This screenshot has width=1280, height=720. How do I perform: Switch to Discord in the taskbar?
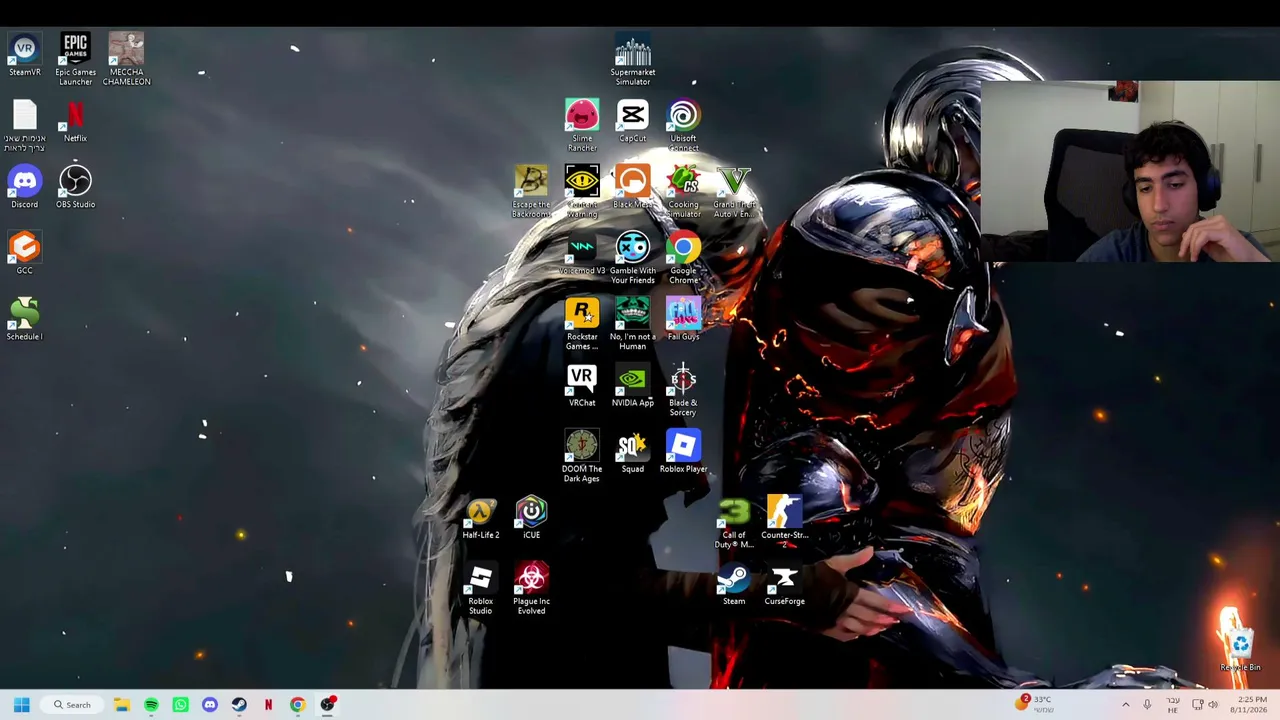pos(210,705)
